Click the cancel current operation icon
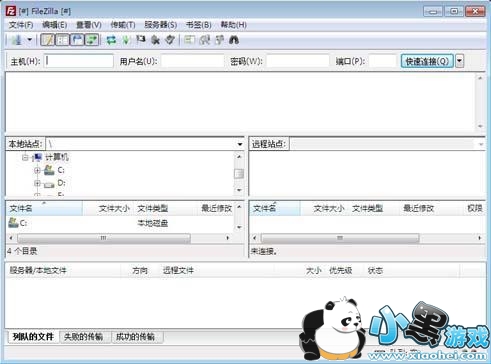This screenshot has height=364, width=491. 141,40
